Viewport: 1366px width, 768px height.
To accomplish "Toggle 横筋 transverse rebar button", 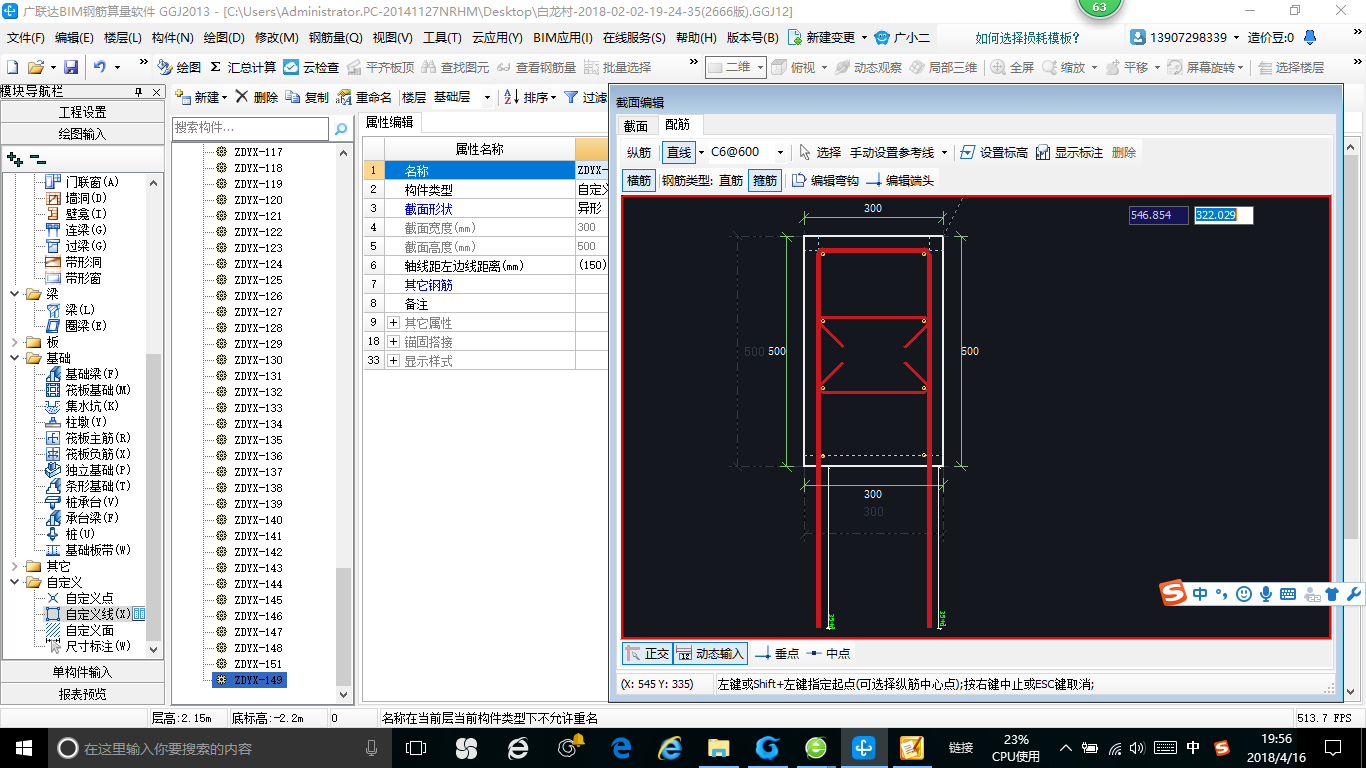I will [639, 181].
